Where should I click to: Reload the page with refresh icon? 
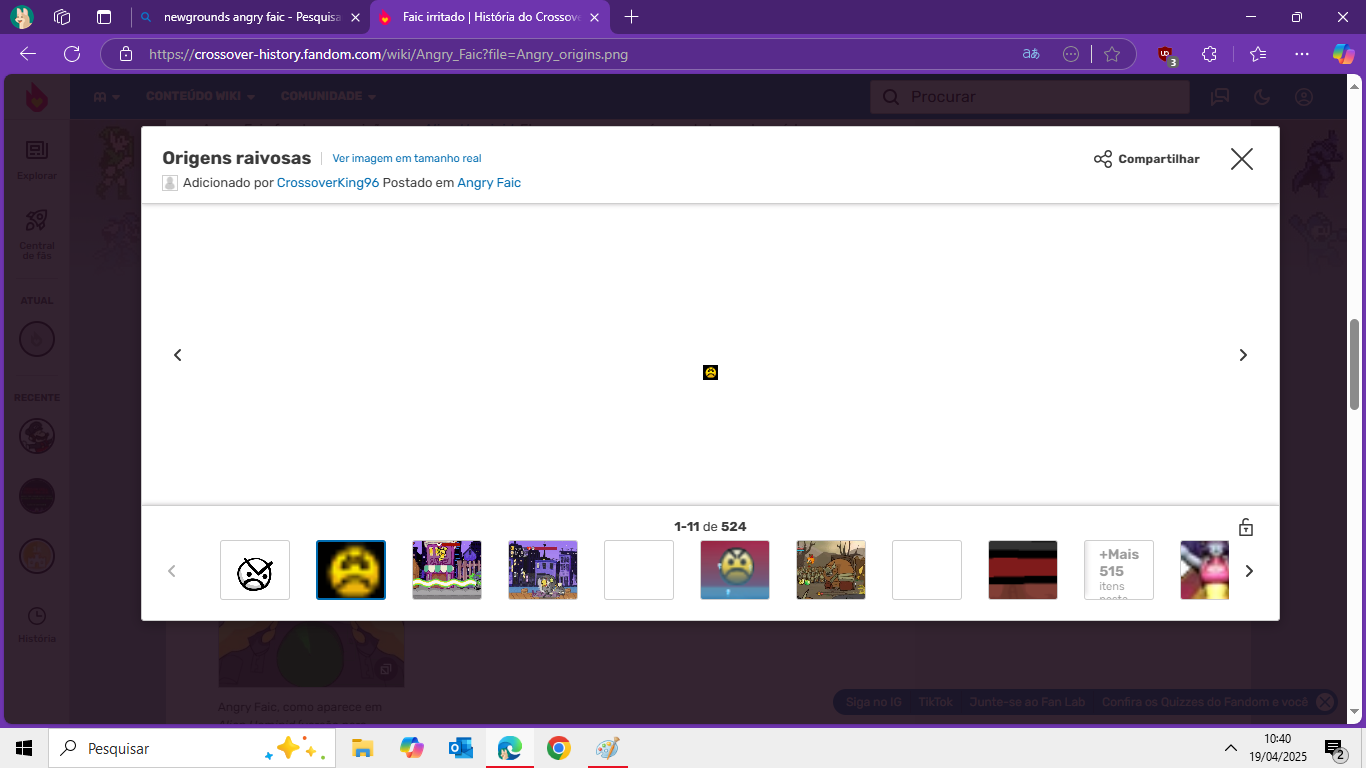pyautogui.click(x=72, y=54)
